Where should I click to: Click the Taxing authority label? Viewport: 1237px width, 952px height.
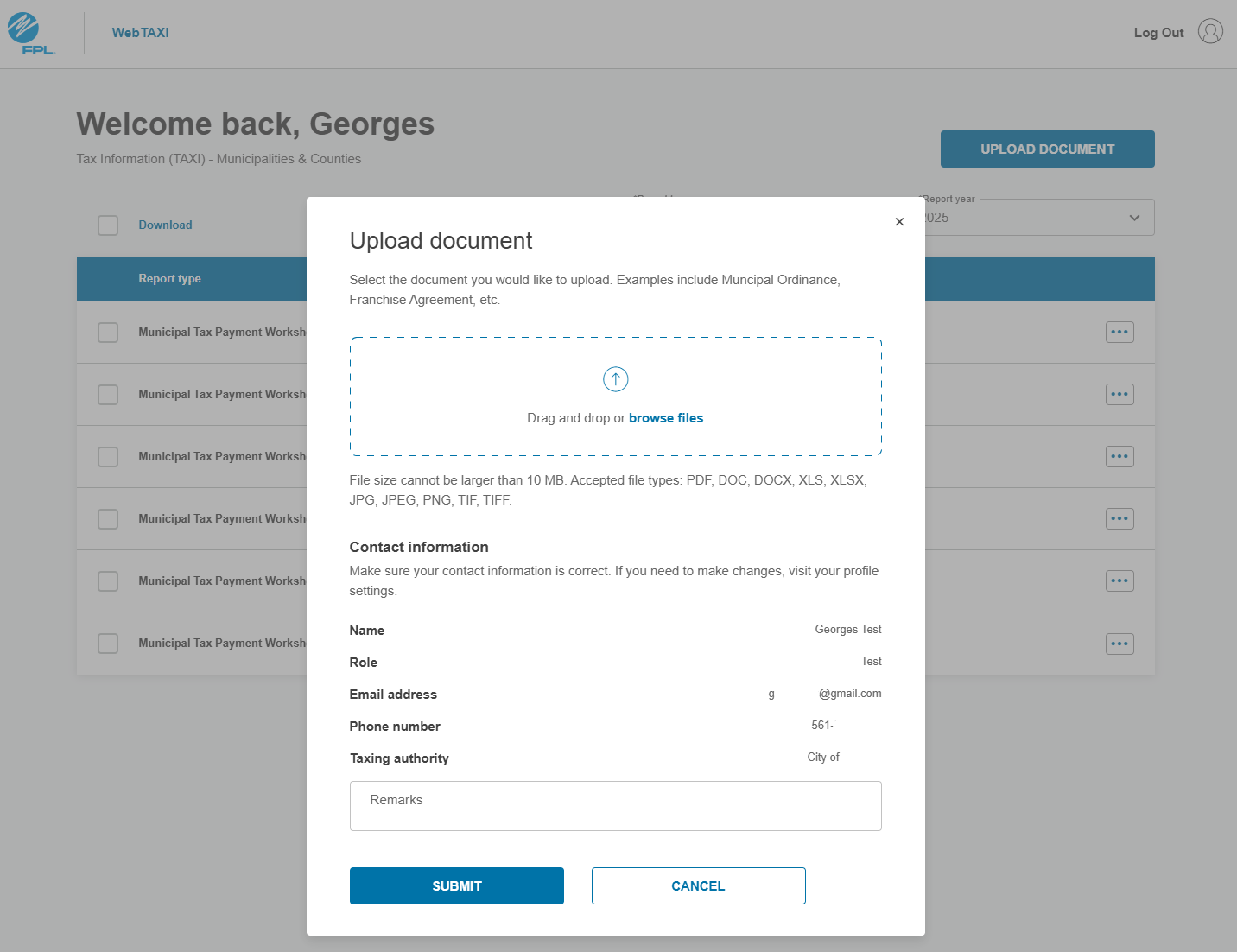point(399,758)
